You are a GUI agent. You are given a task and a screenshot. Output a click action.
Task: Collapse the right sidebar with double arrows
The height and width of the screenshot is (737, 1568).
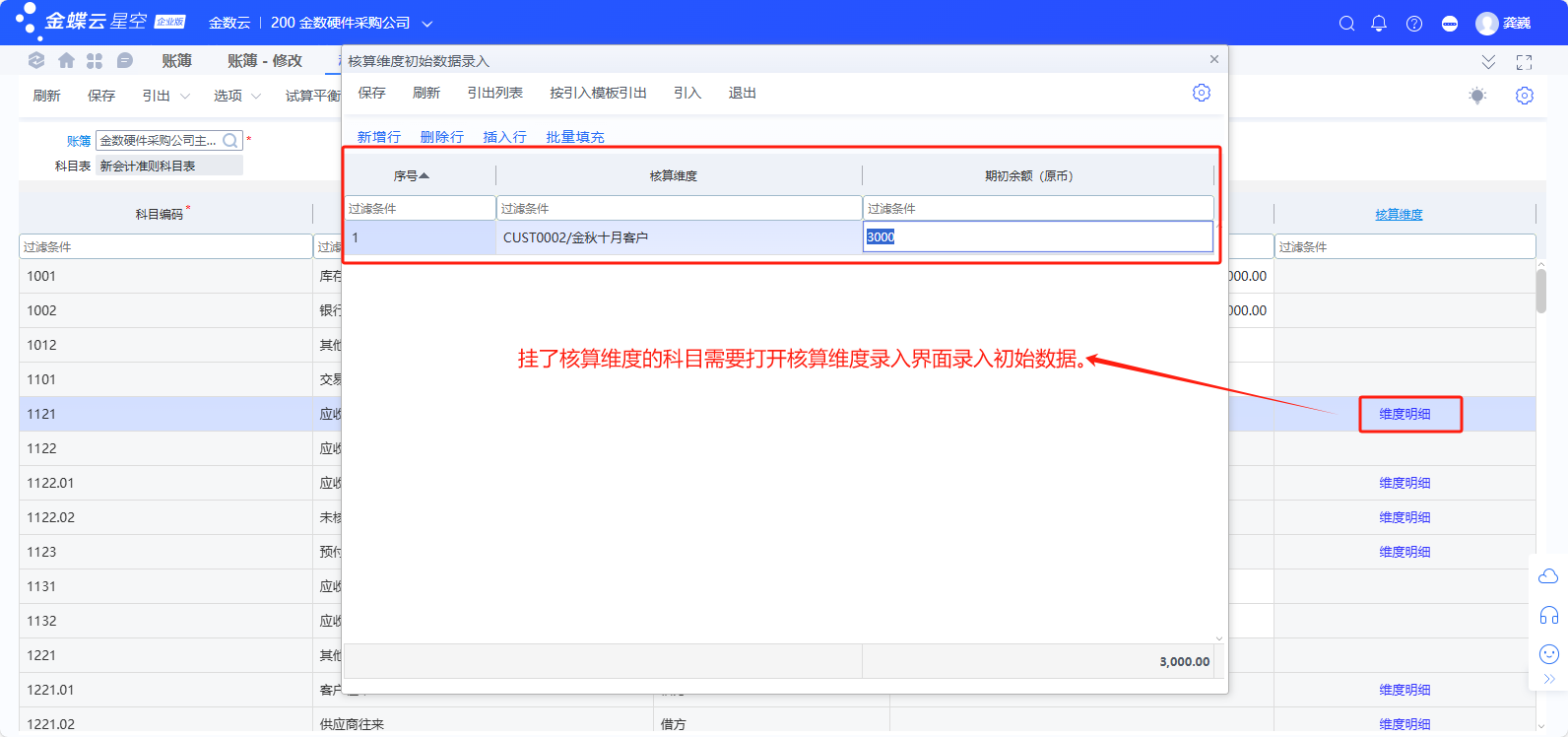coord(1548,679)
